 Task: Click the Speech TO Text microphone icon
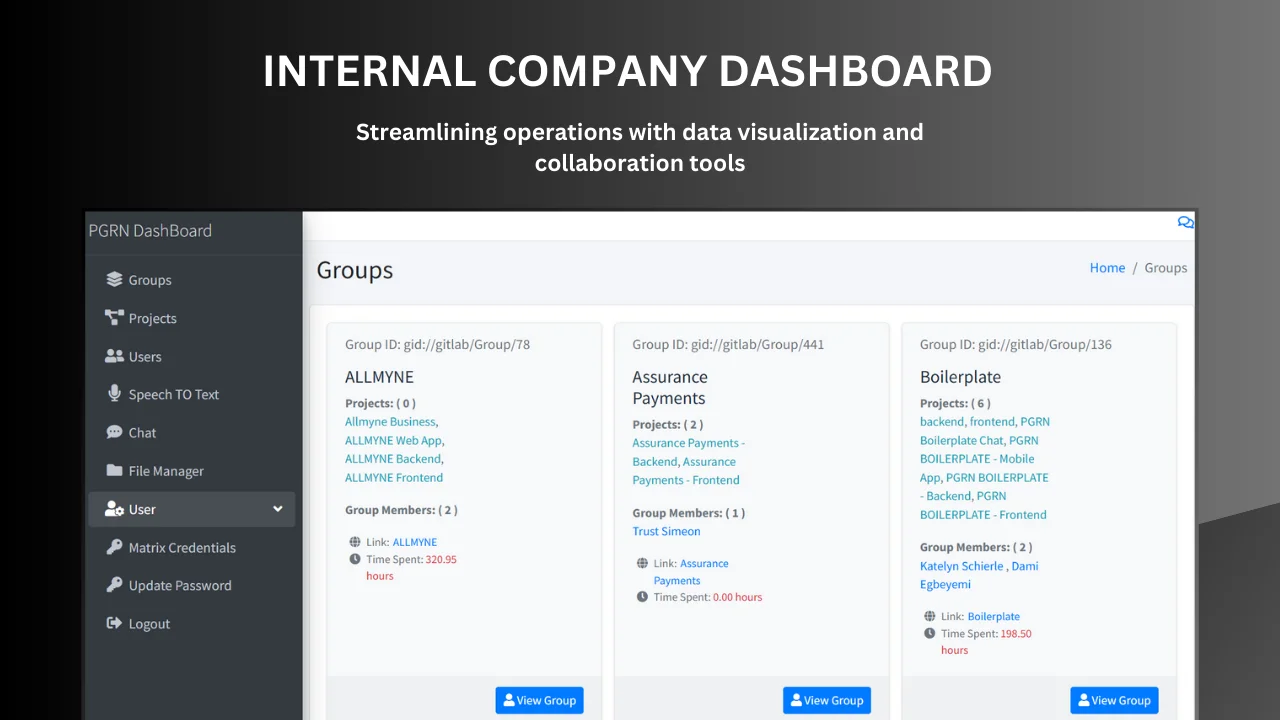pos(114,394)
